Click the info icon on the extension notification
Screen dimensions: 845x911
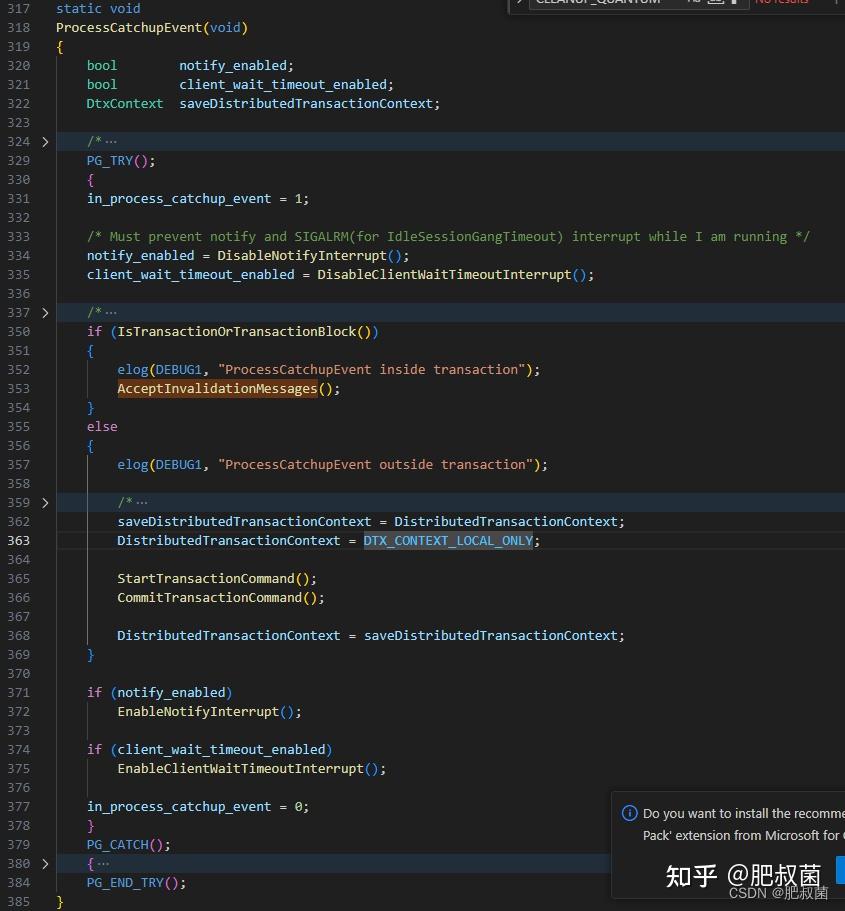[x=628, y=813]
